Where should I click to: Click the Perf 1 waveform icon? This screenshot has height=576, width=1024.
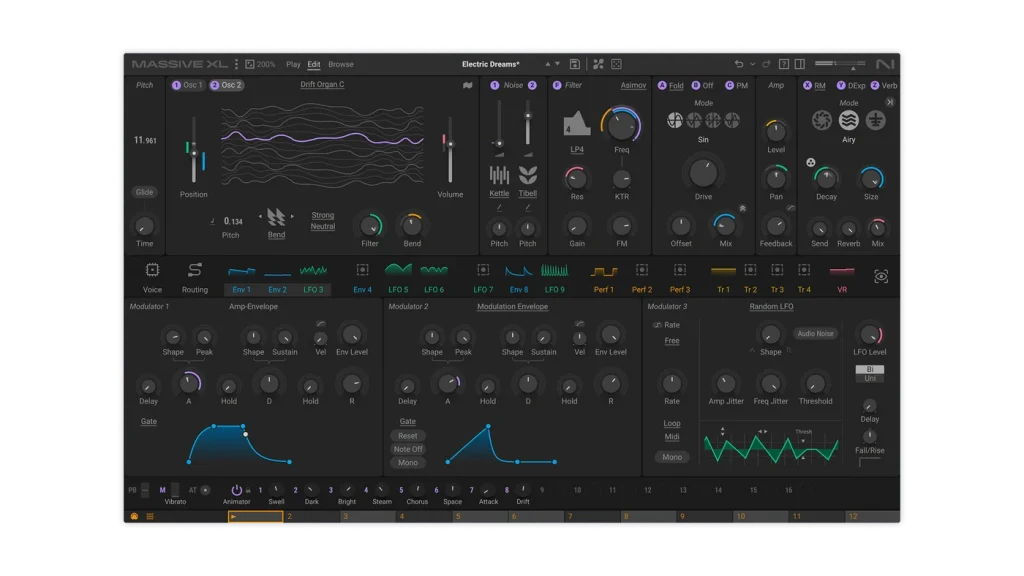click(603, 270)
